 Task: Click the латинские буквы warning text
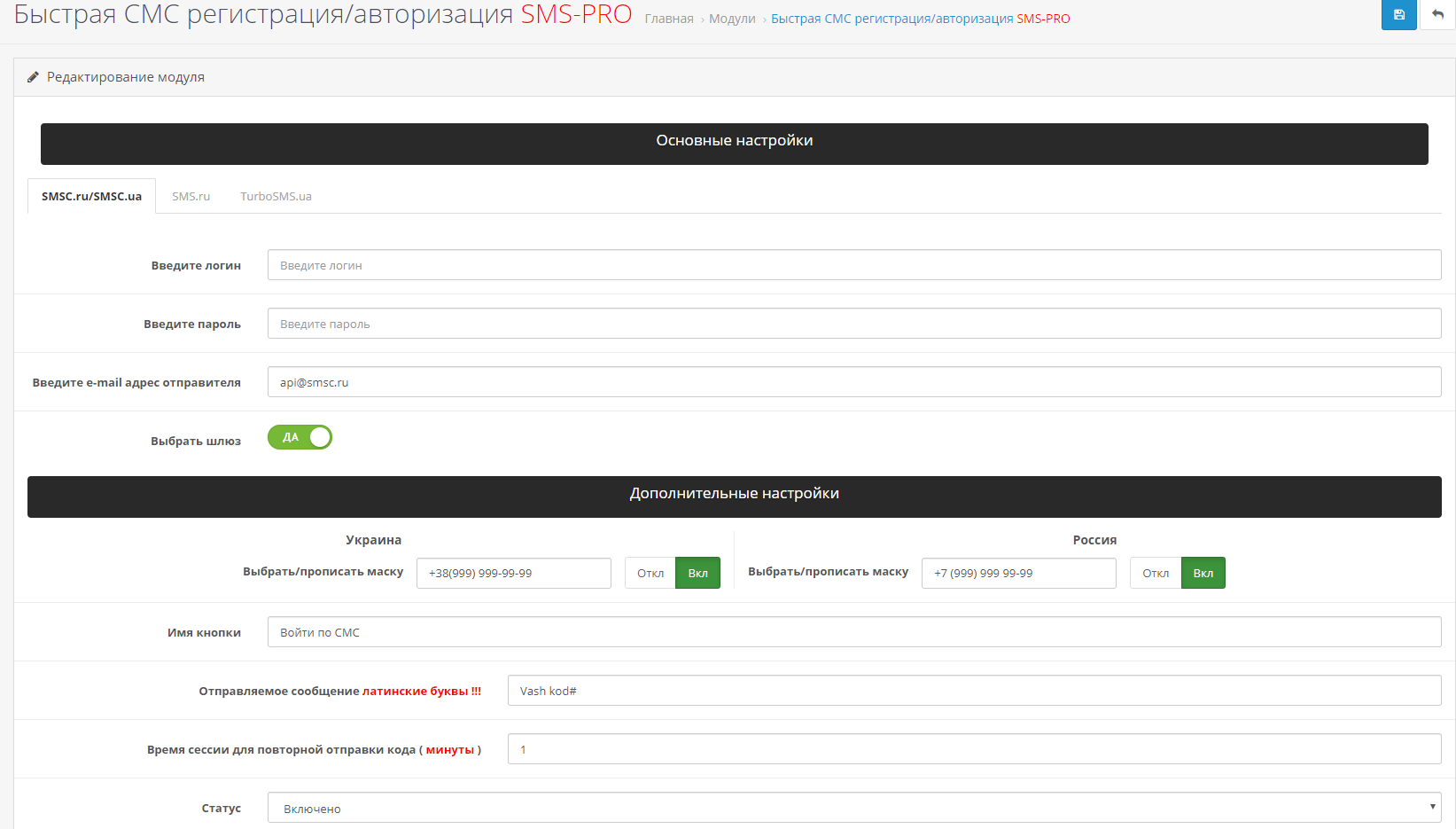[x=422, y=691]
